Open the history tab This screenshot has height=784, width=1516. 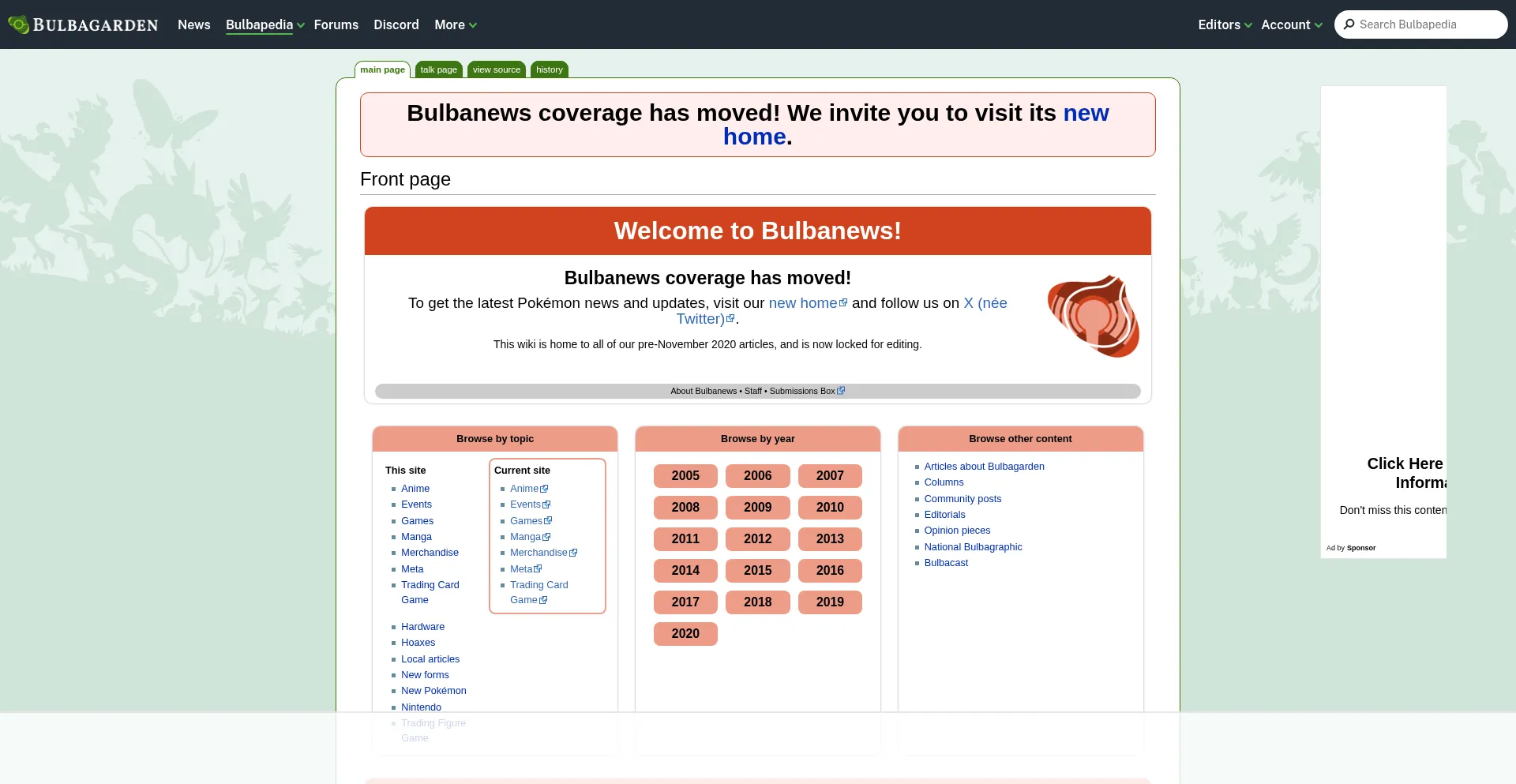[550, 69]
